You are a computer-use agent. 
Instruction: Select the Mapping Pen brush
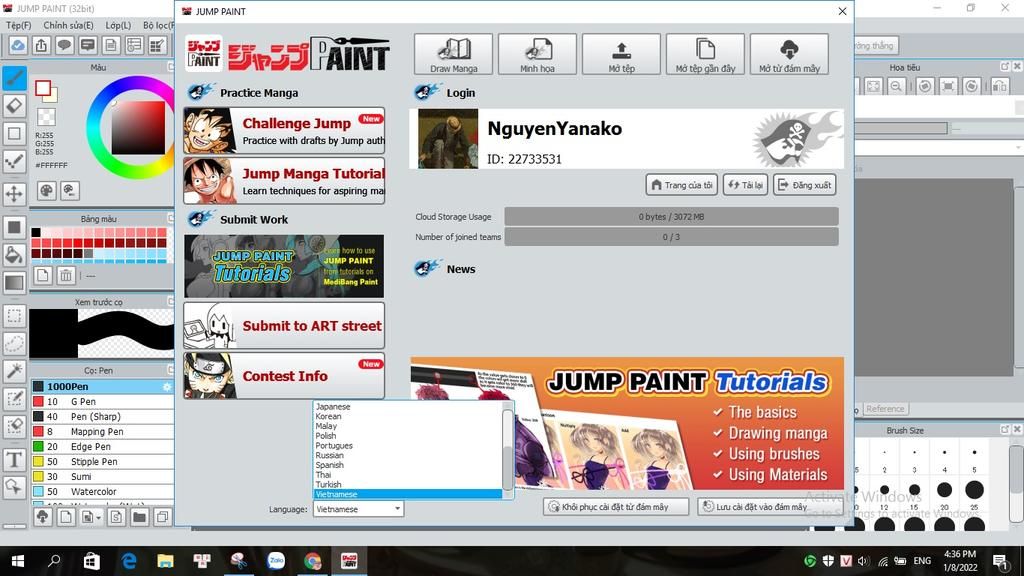[102, 432]
